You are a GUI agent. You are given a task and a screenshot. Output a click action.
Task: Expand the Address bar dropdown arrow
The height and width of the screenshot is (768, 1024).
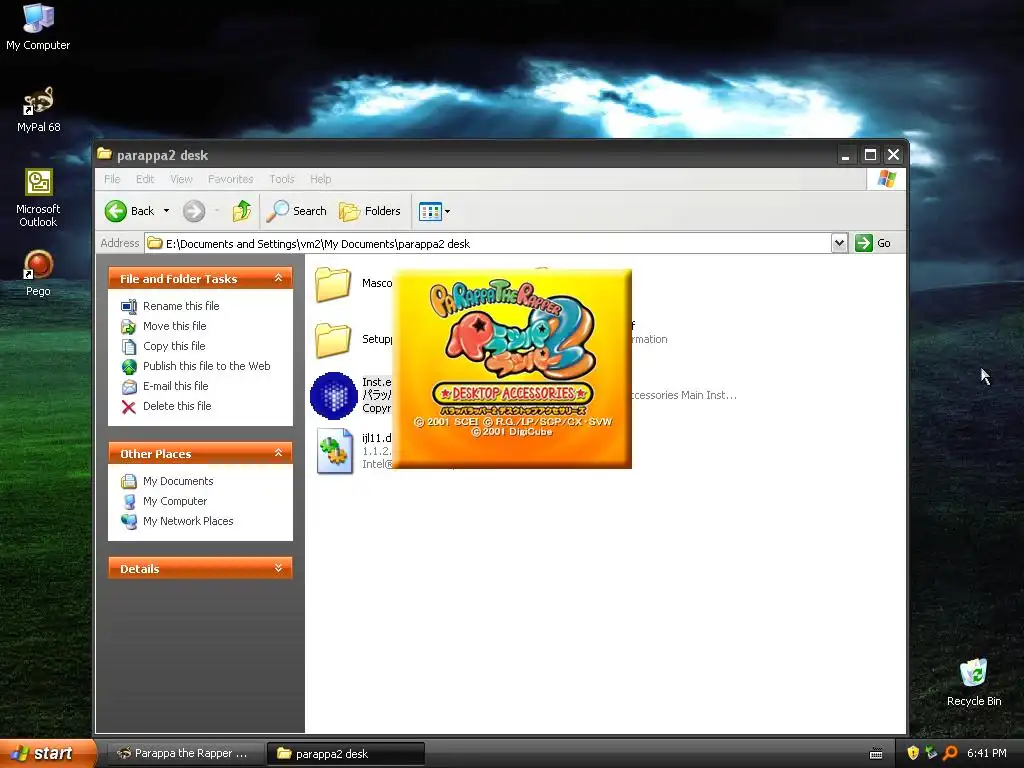coord(839,244)
